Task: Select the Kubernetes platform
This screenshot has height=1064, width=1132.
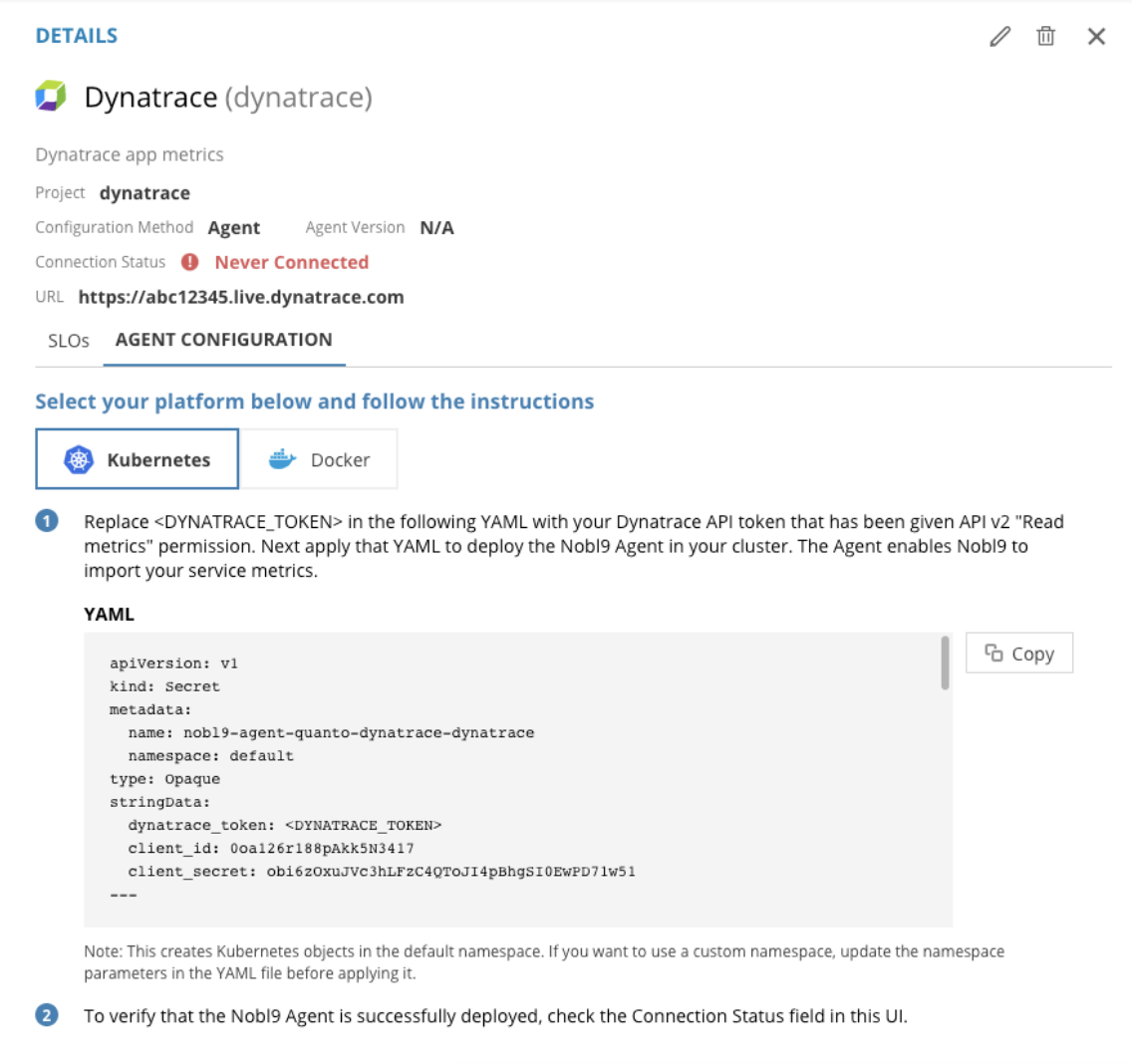Action: (x=138, y=459)
